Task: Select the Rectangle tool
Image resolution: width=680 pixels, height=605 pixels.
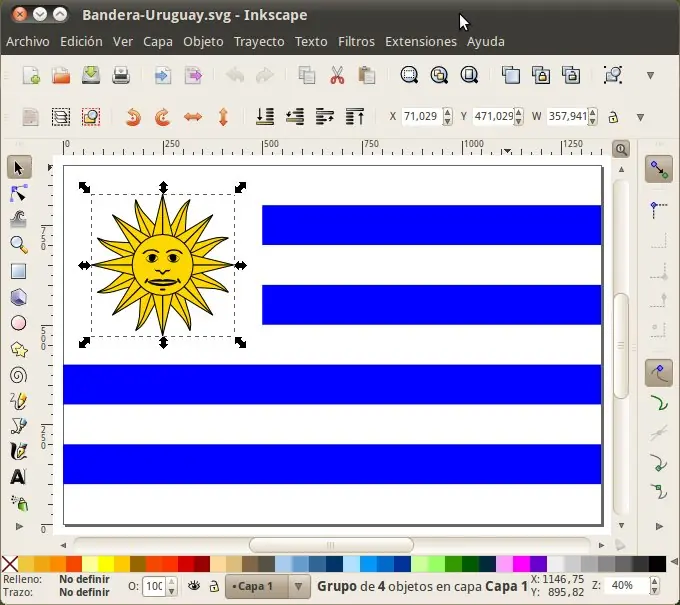Action: point(18,271)
